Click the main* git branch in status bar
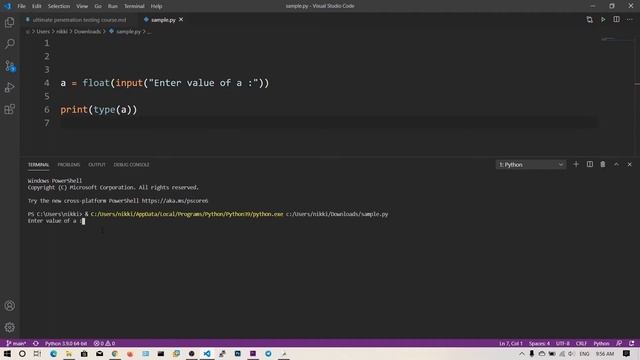Viewport: 640px width, 360px height. [x=16, y=343]
